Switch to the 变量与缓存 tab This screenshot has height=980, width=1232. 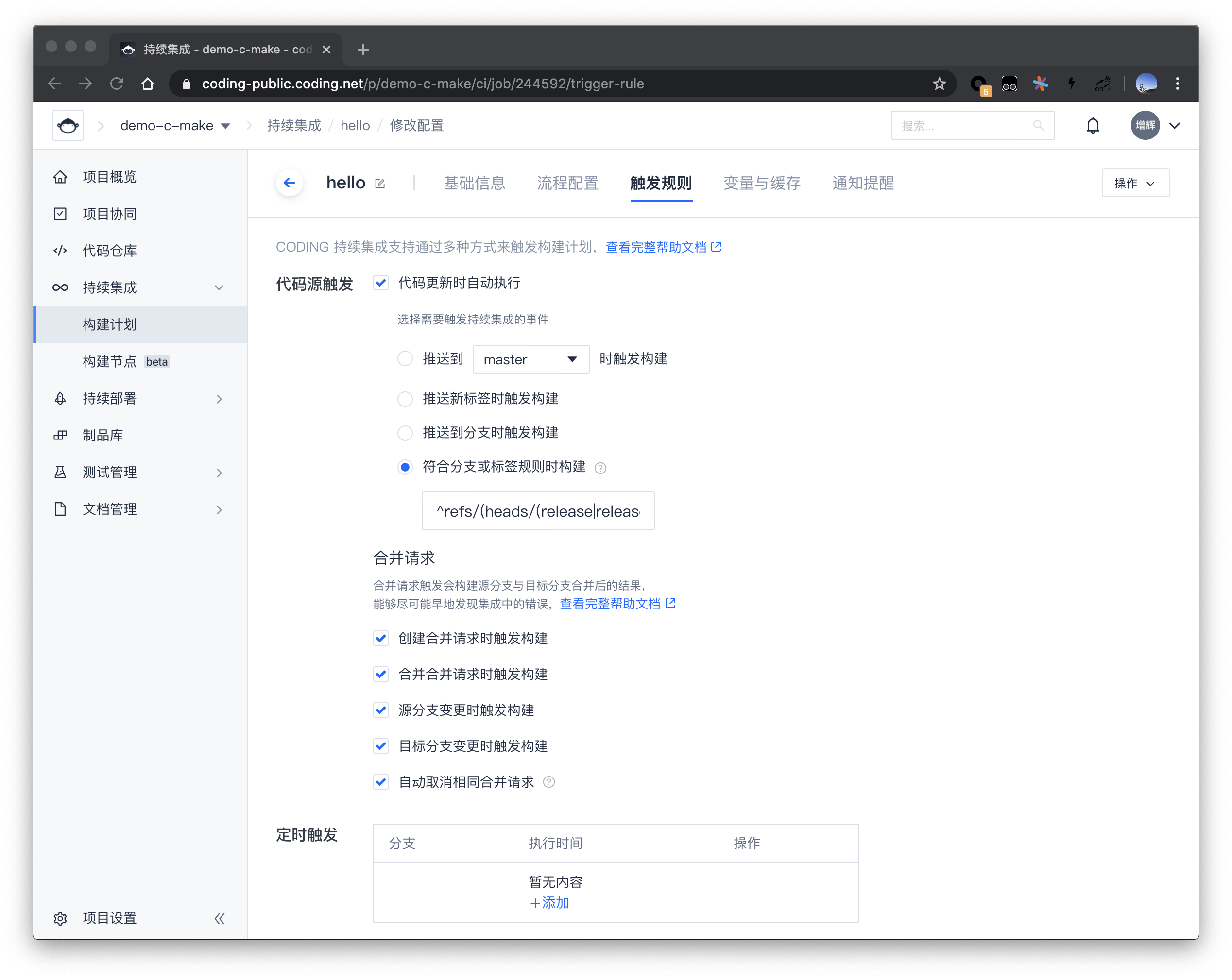point(762,183)
